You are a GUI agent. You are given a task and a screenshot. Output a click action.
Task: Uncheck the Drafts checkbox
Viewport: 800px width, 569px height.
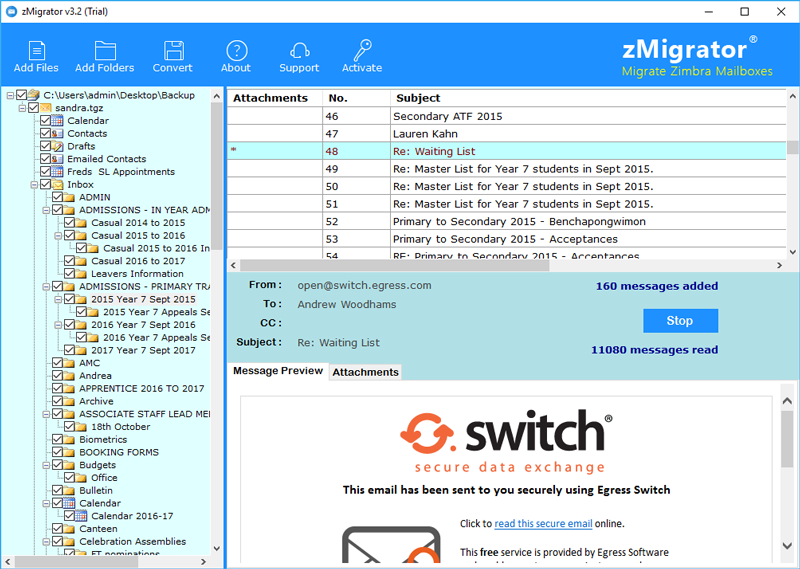coord(45,146)
